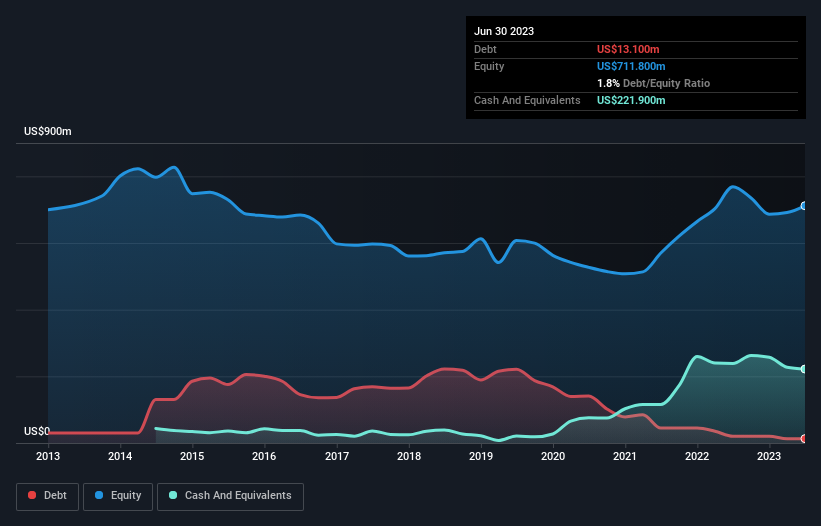
Task: Select the 2017 x-axis label
Action: tap(337, 456)
